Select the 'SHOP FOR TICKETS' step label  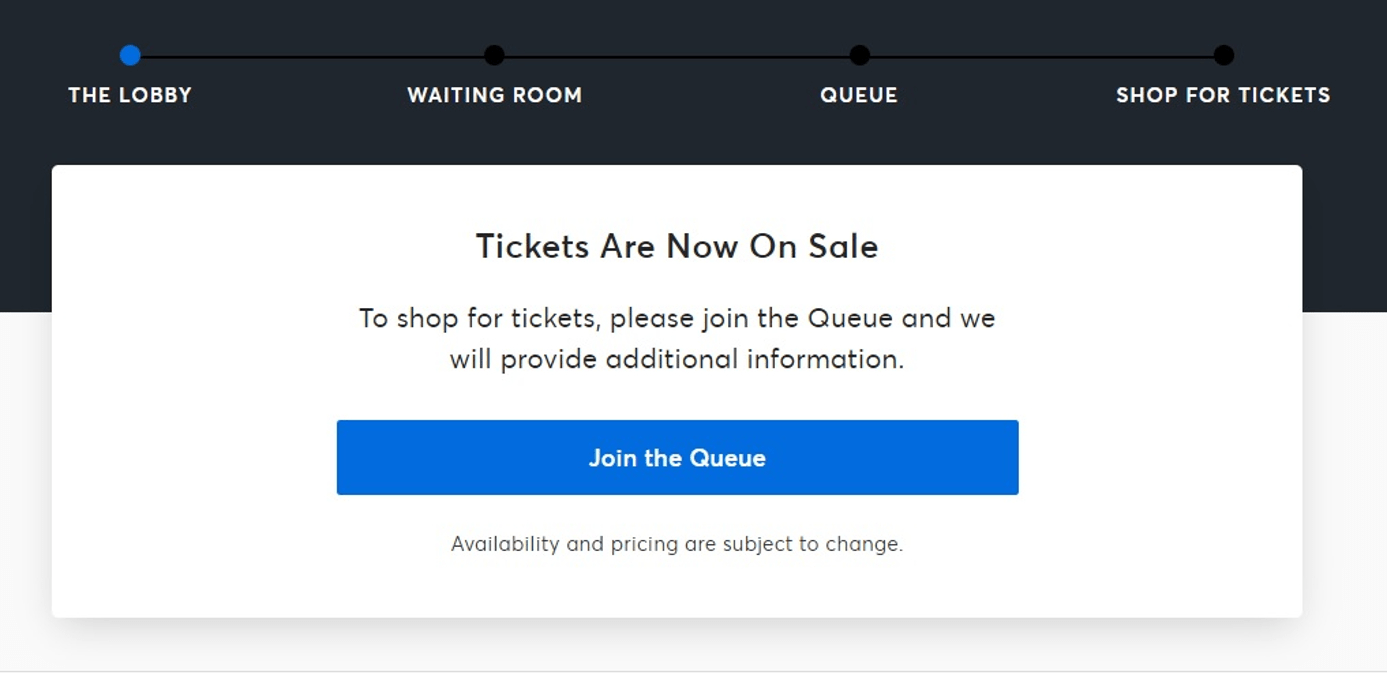pos(1222,95)
